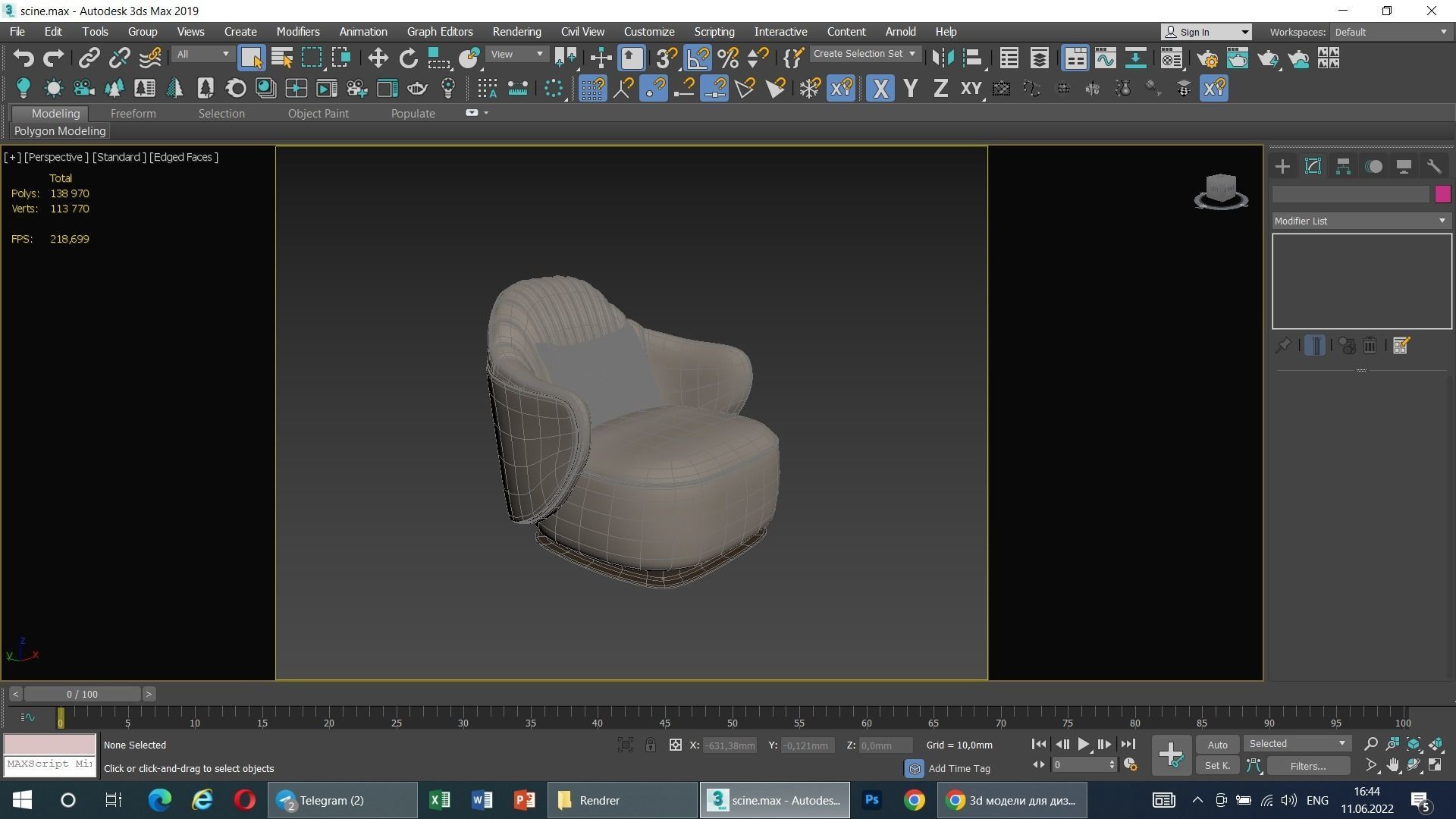This screenshot has height=819, width=1456.
Task: Open the Display command panel tab
Action: pos(1404,167)
